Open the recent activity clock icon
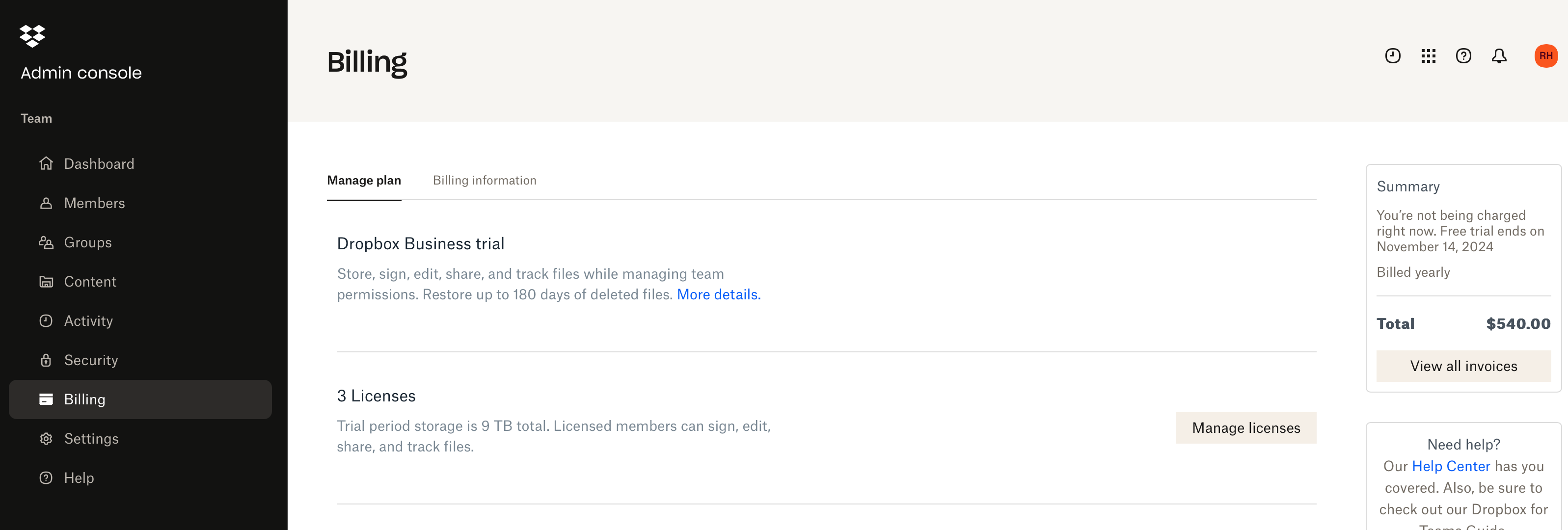This screenshot has height=530, width=1568. coord(1392,56)
